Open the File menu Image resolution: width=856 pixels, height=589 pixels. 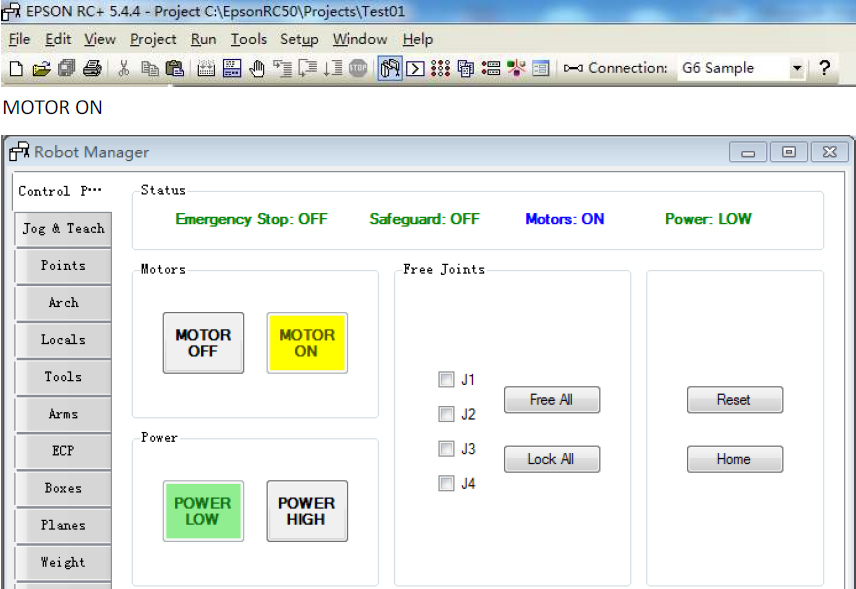click(x=19, y=39)
